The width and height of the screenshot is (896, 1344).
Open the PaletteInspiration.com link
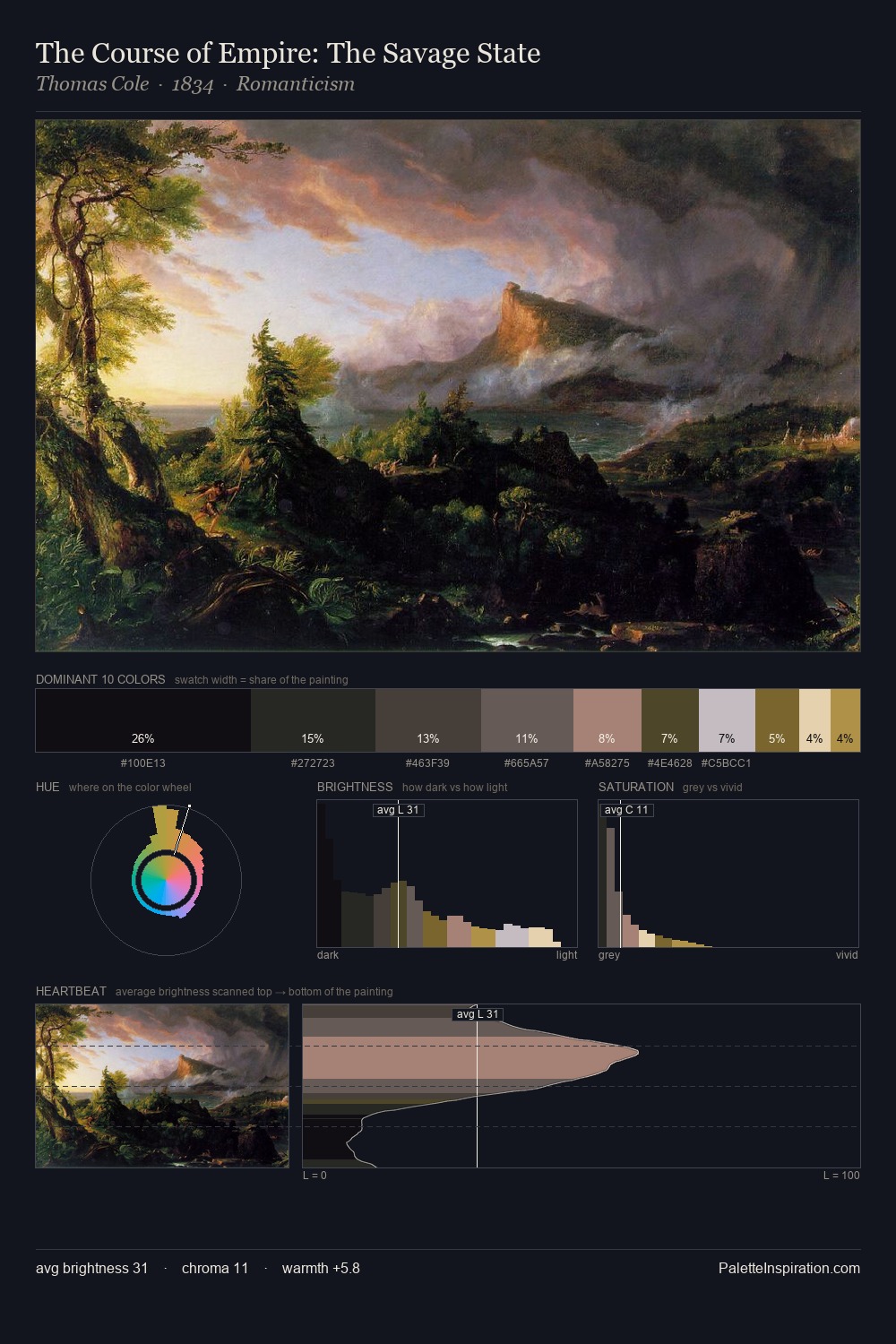click(x=789, y=1268)
